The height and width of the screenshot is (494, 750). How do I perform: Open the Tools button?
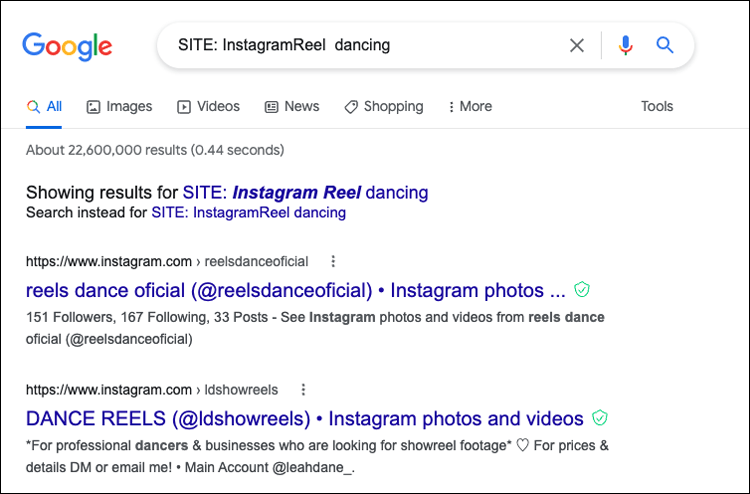point(657,107)
